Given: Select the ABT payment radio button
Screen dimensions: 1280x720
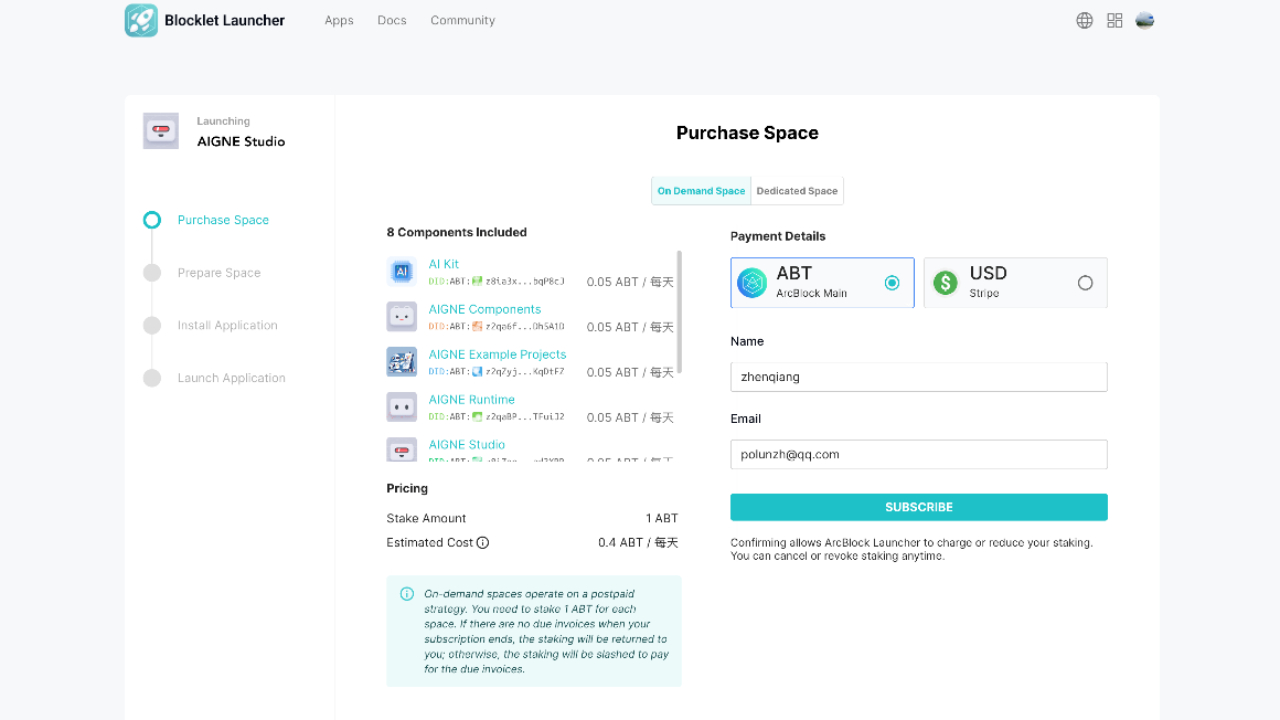Looking at the screenshot, I should [x=892, y=283].
